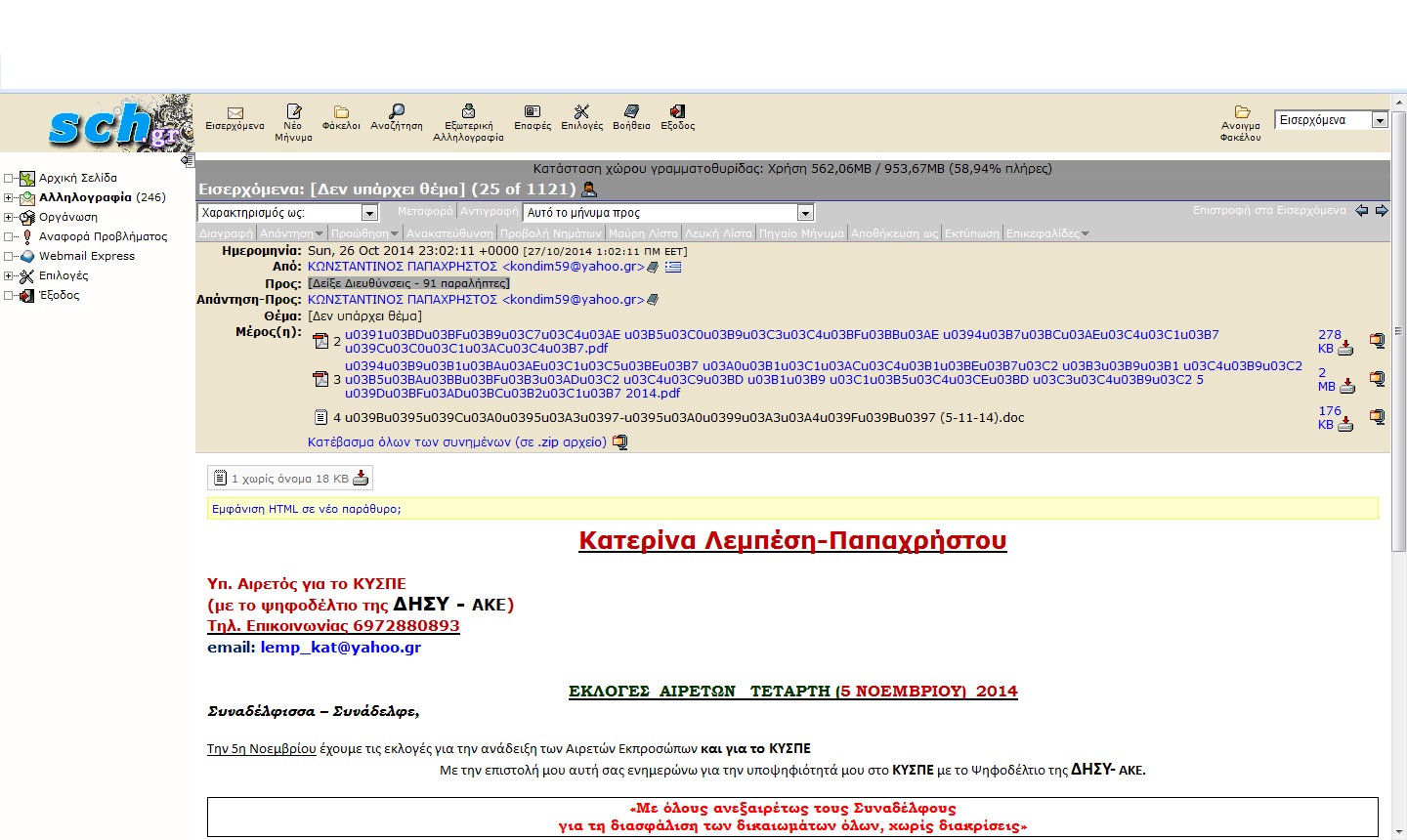Screen dimensions: 1407x840
Task: Download the 278 KB pdf attachment
Action: point(1345,348)
